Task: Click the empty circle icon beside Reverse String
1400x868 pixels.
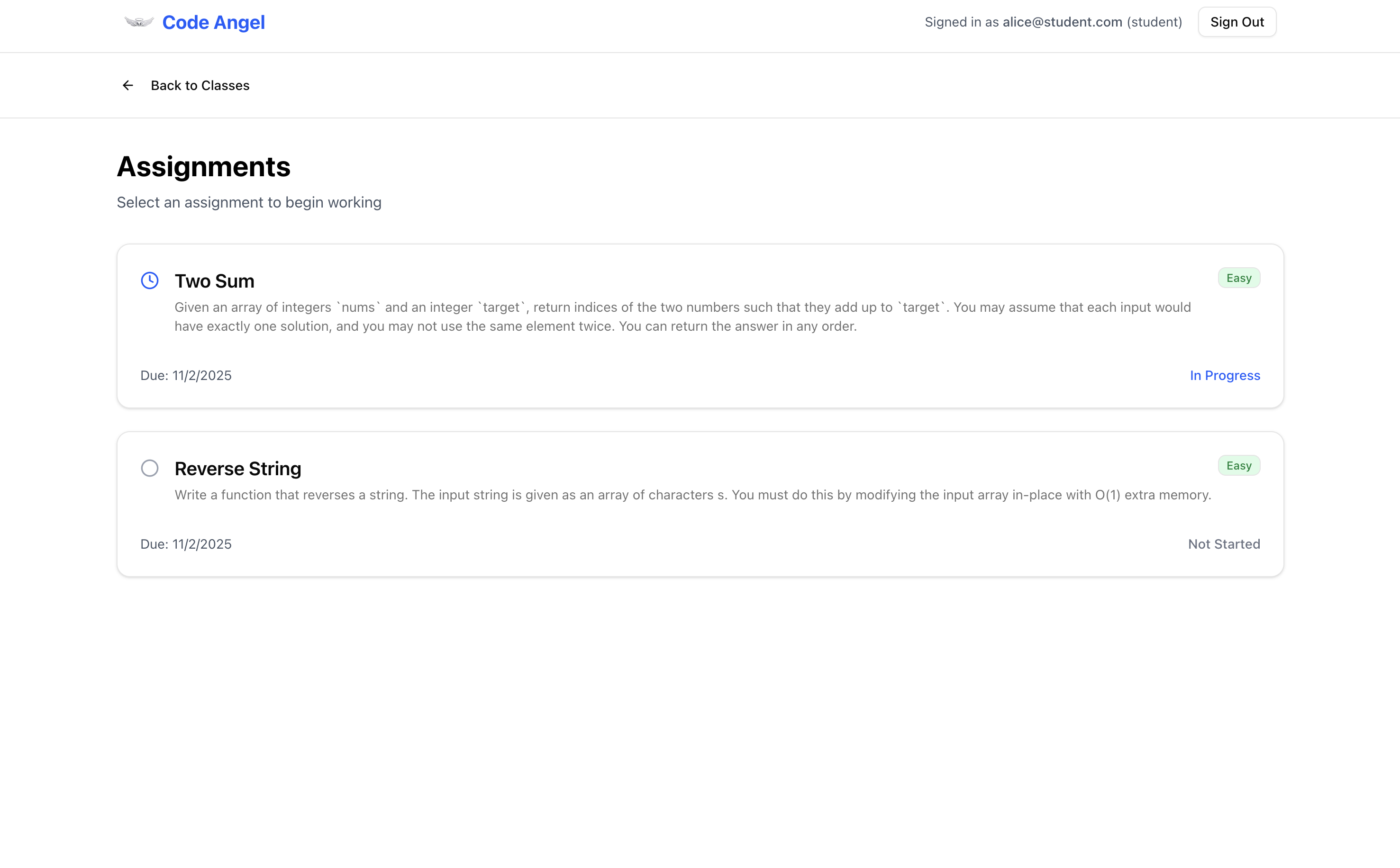Action: point(150,468)
